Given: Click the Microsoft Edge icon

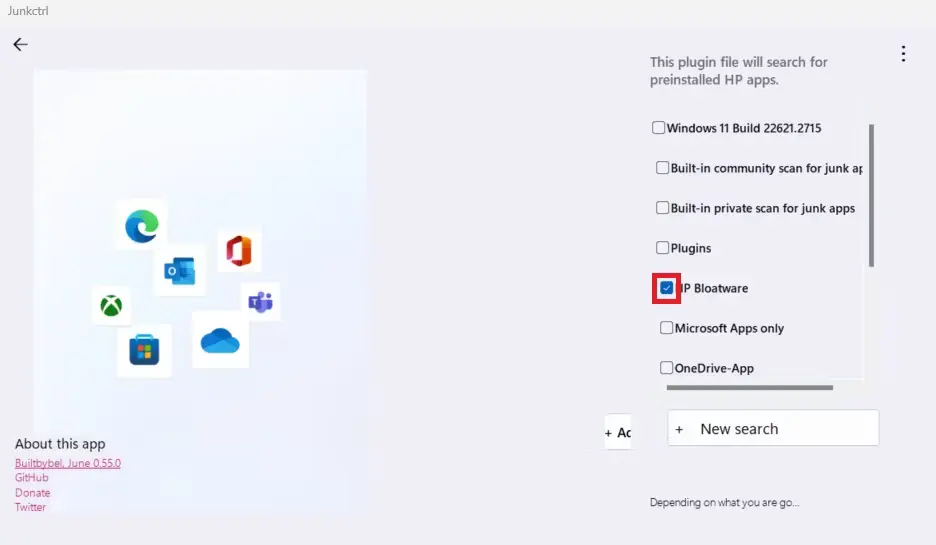Looking at the screenshot, I should coord(141,226).
